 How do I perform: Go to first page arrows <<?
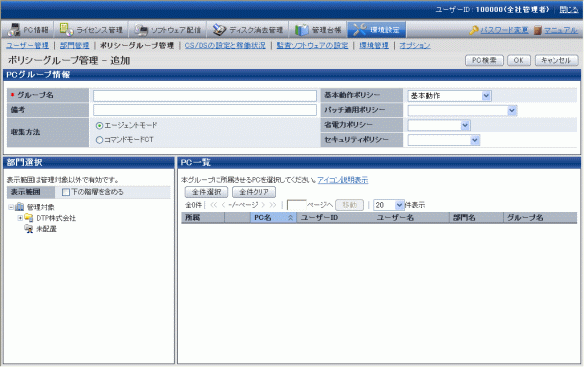[214, 205]
